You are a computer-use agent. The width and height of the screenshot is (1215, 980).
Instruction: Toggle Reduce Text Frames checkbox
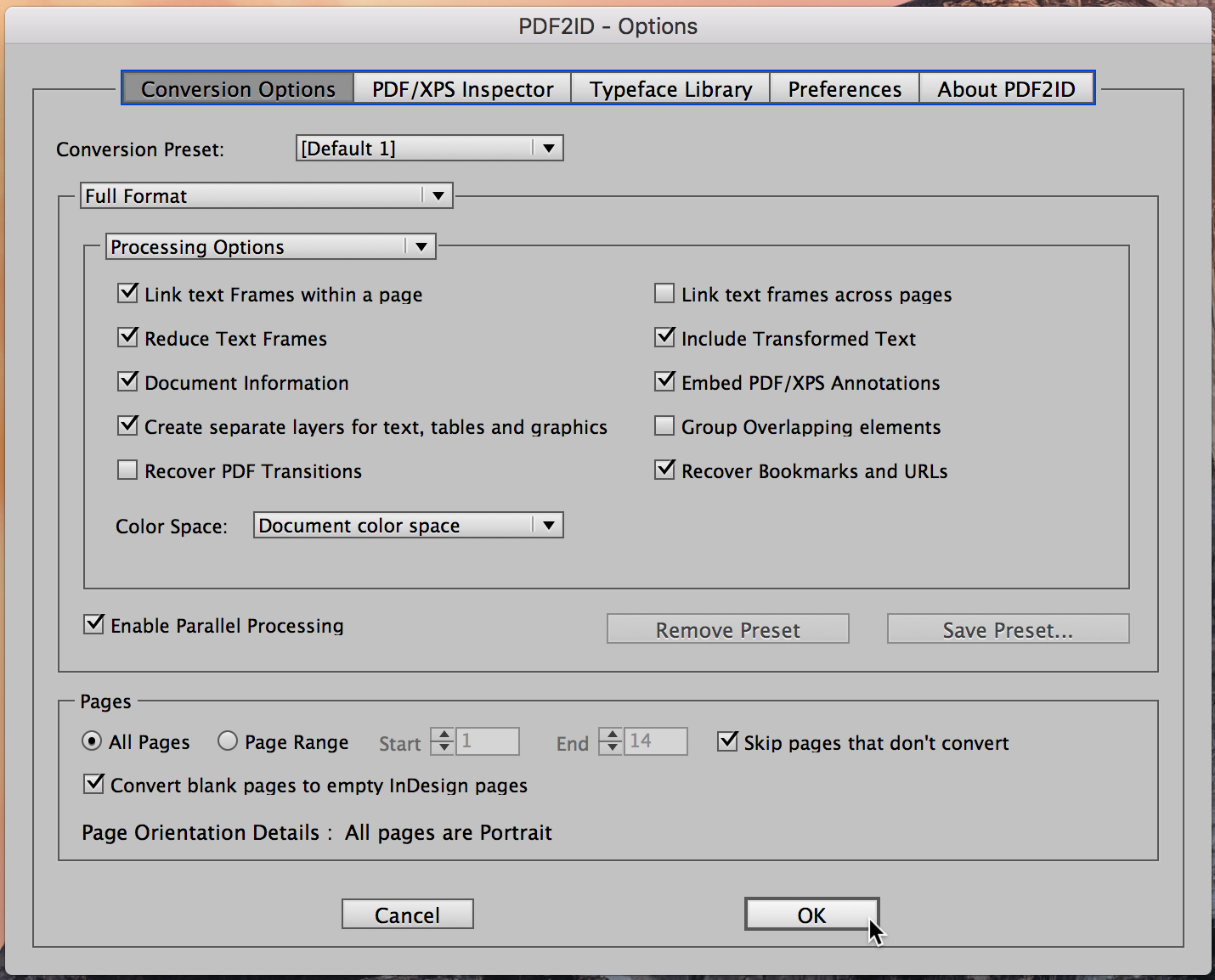tap(127, 337)
